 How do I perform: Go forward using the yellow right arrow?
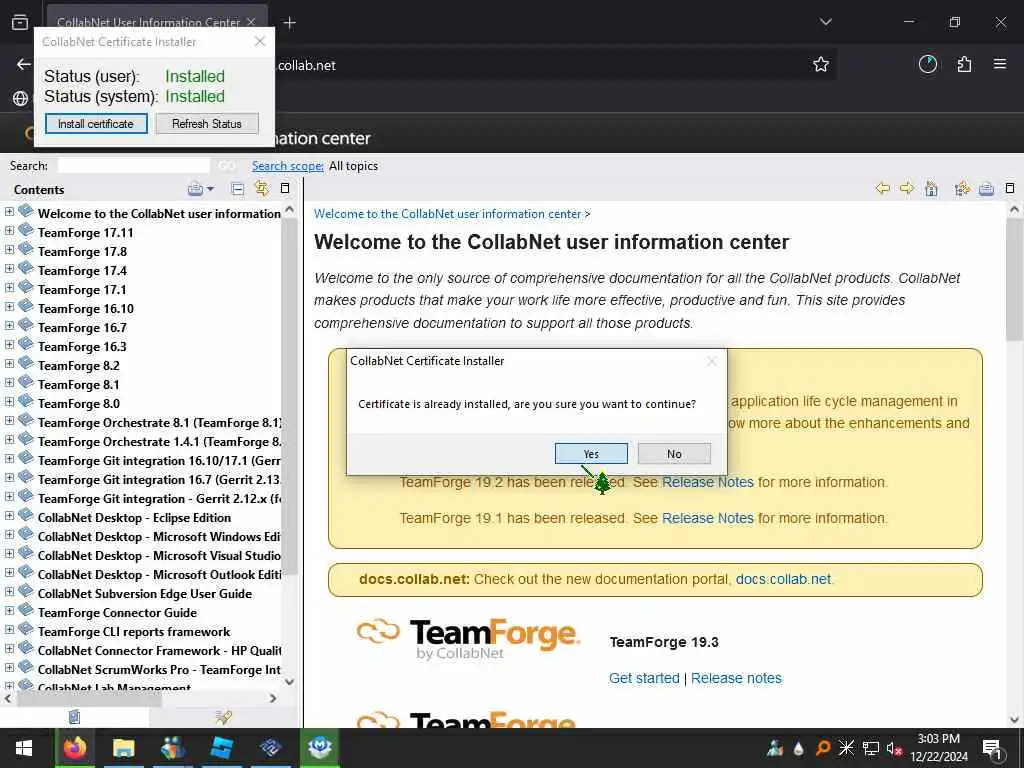click(907, 189)
